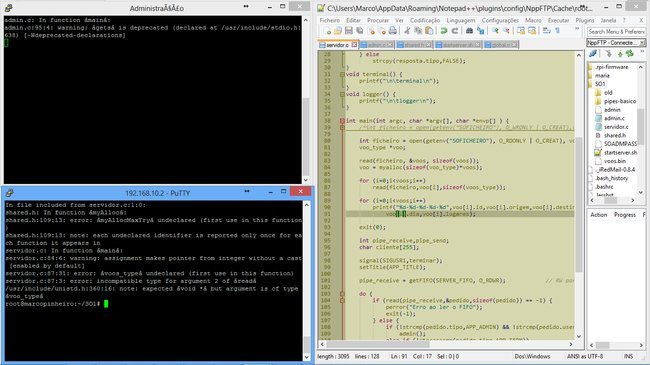This screenshot has height=365, width=650.
Task: Select .bash_history in NppFTP tree
Action: 611,178
